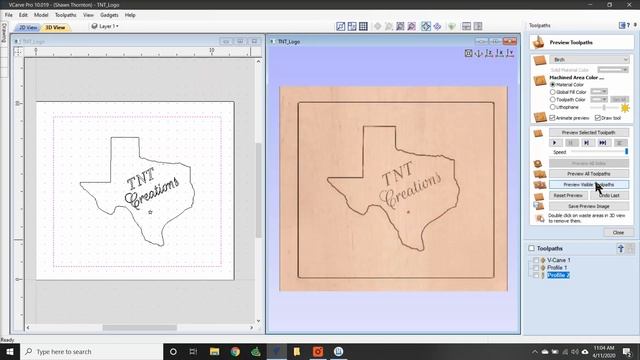
Task: Open Chrome from the taskbar
Action: (x=235, y=351)
